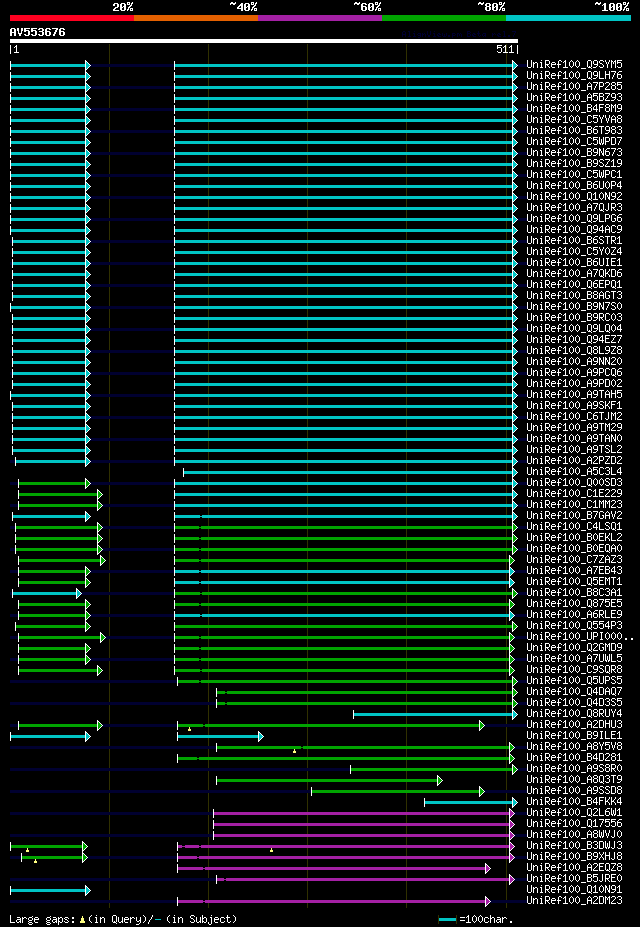
Task: Select the UniRef100_C6TJM2 label
Action: [x=574, y=417]
